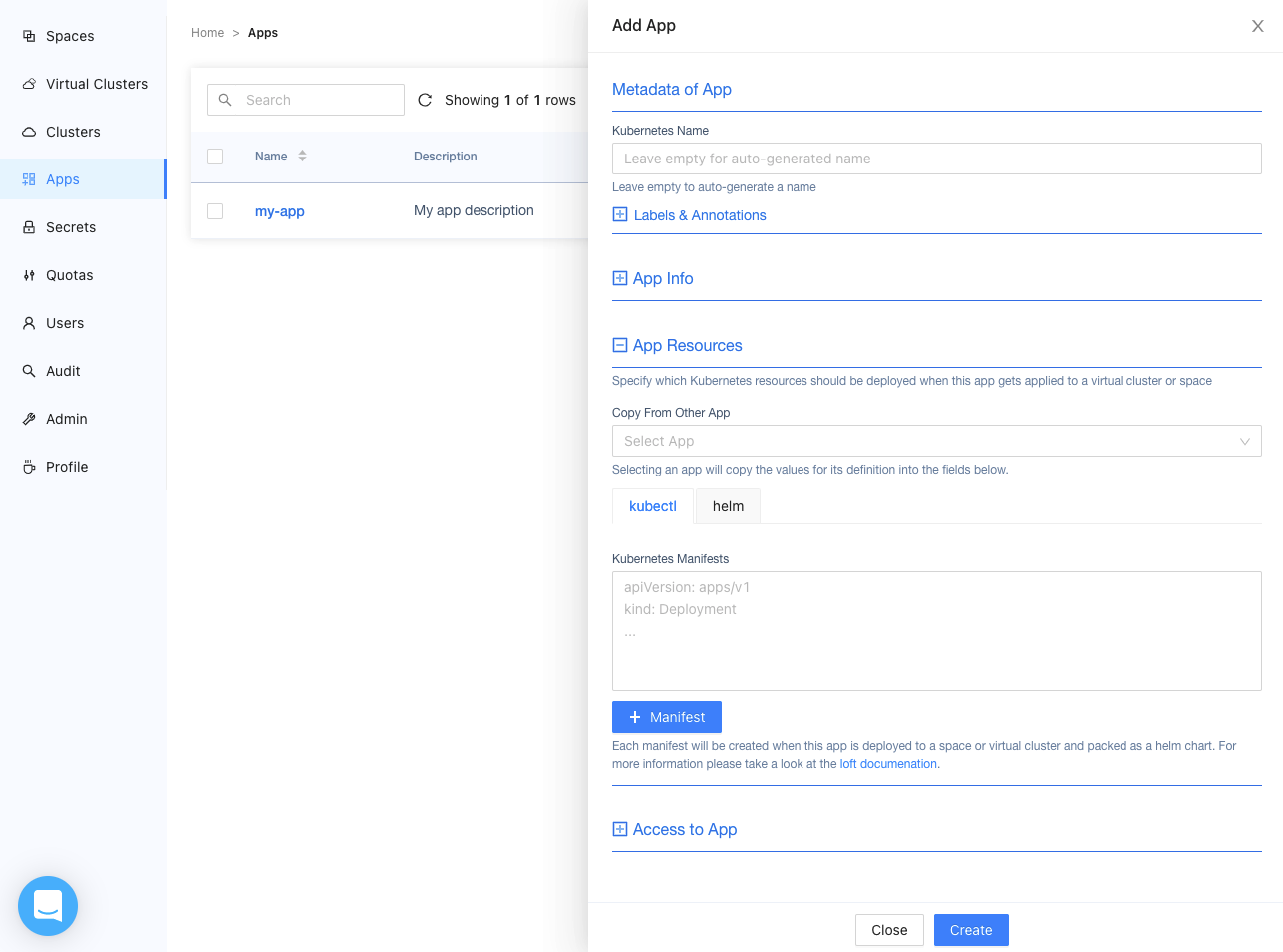Go to Clusters in the sidebar
1283x952 pixels.
pos(84,132)
